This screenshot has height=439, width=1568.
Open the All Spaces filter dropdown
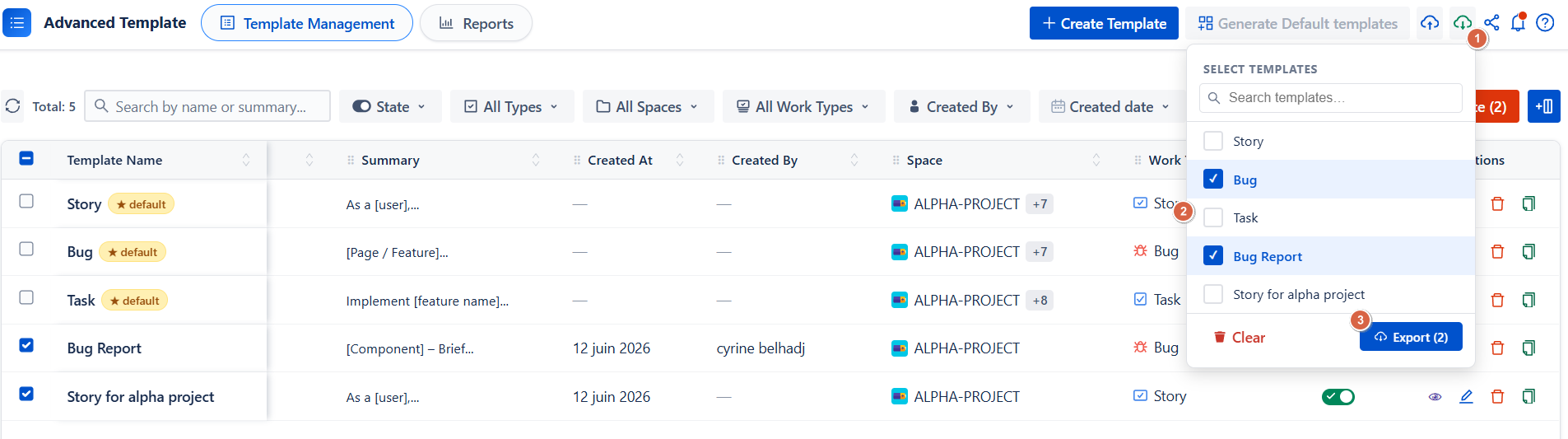pos(649,106)
